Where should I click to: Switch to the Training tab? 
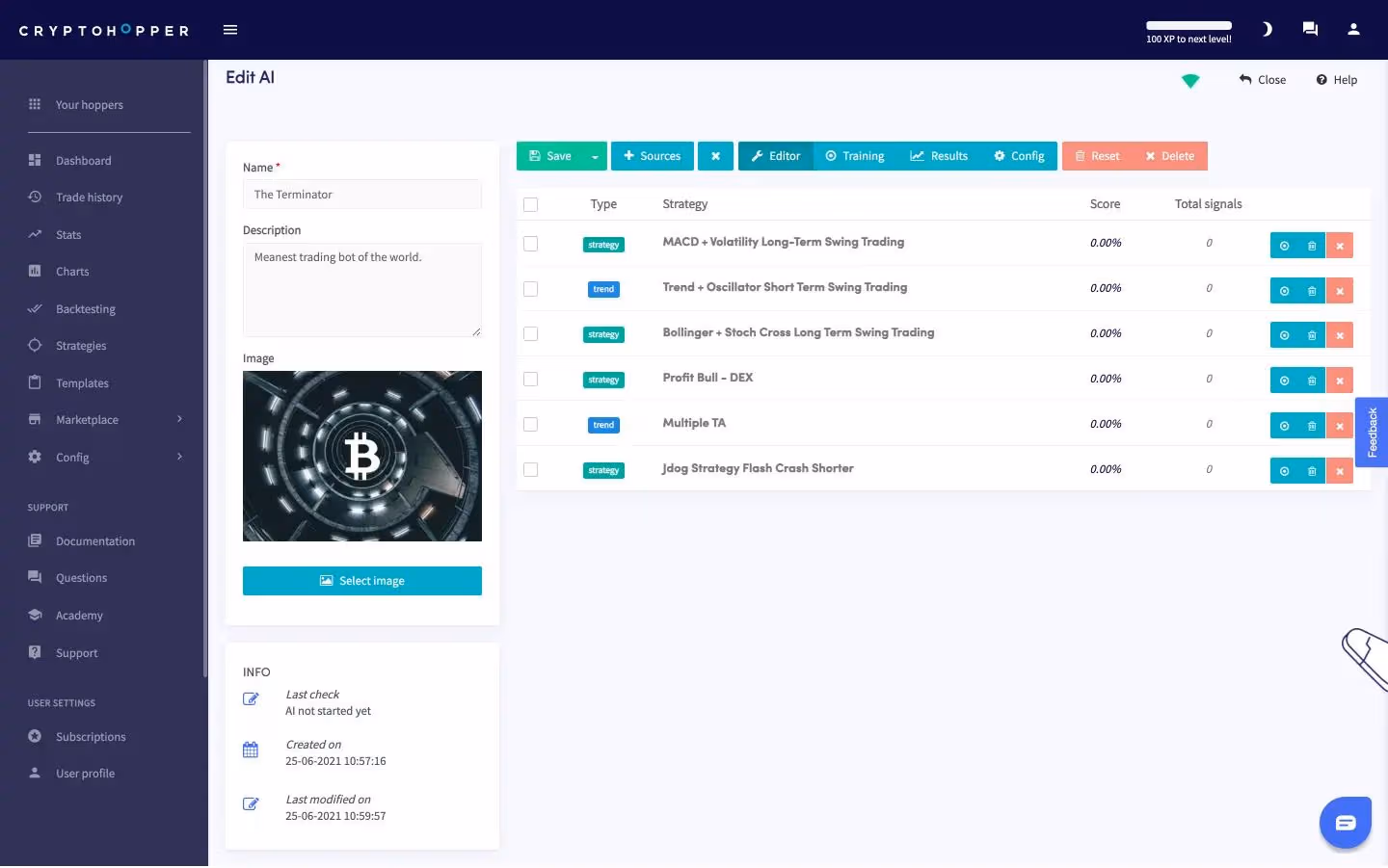(x=855, y=156)
